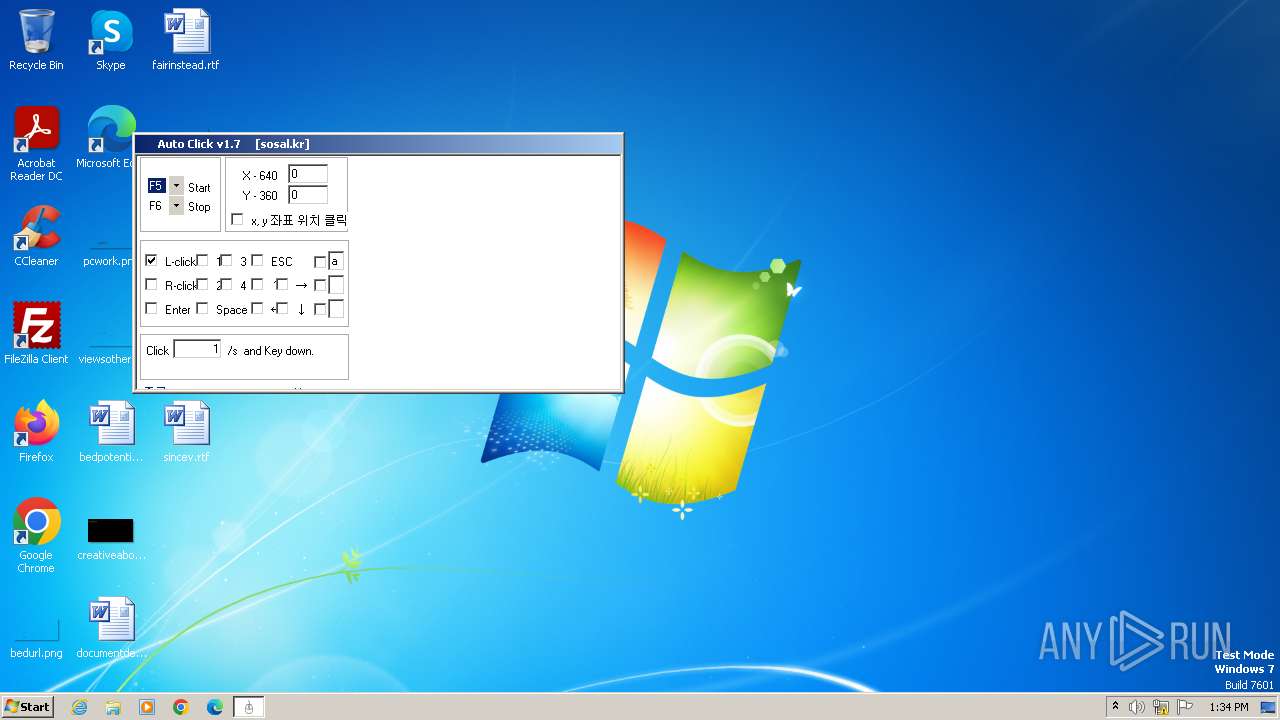Uncheck the L-click checkbox

(x=151, y=261)
